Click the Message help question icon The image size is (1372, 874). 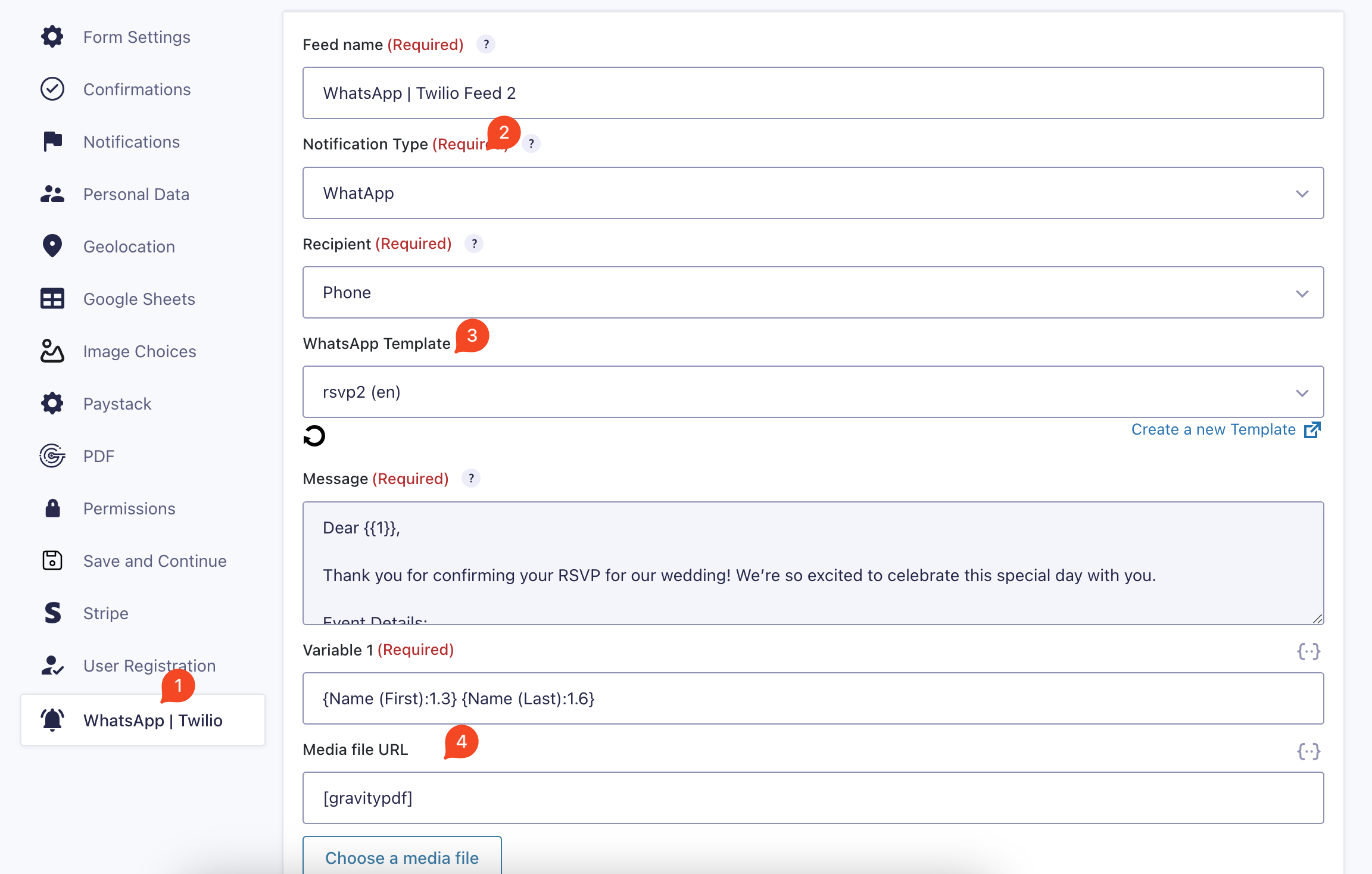pyautogui.click(x=471, y=478)
